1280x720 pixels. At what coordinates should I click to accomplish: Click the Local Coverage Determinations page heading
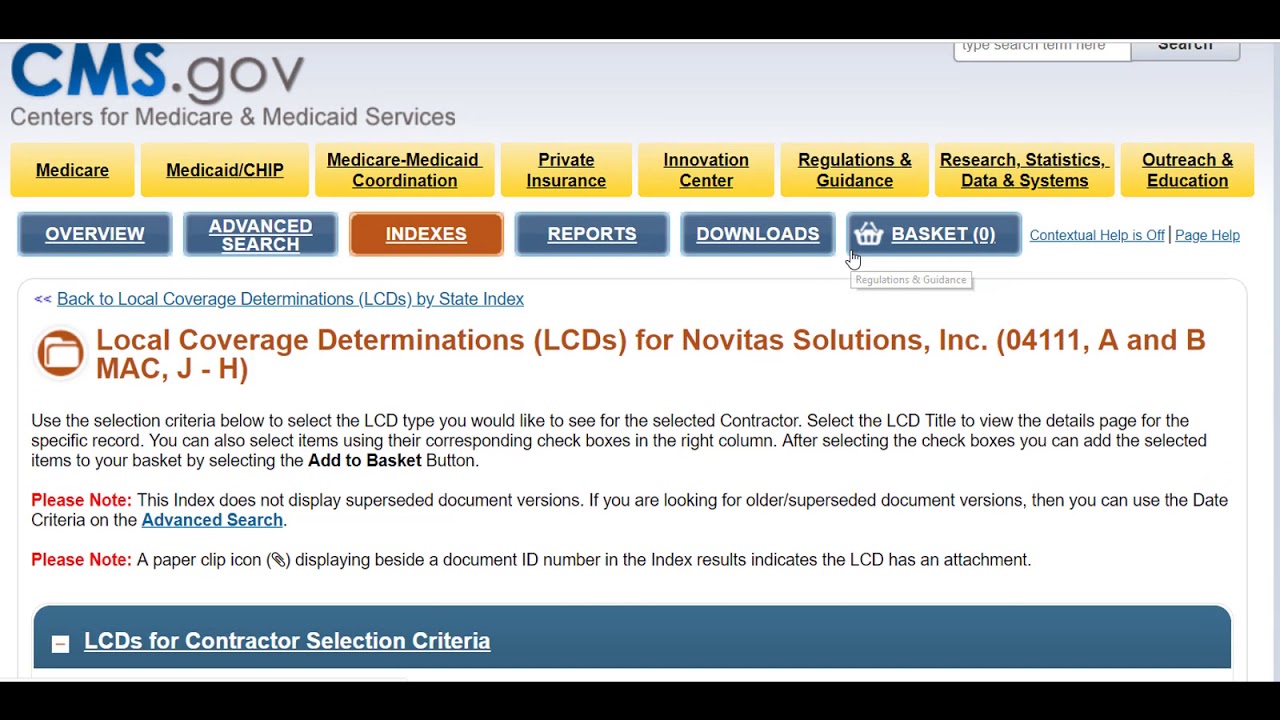tap(651, 354)
